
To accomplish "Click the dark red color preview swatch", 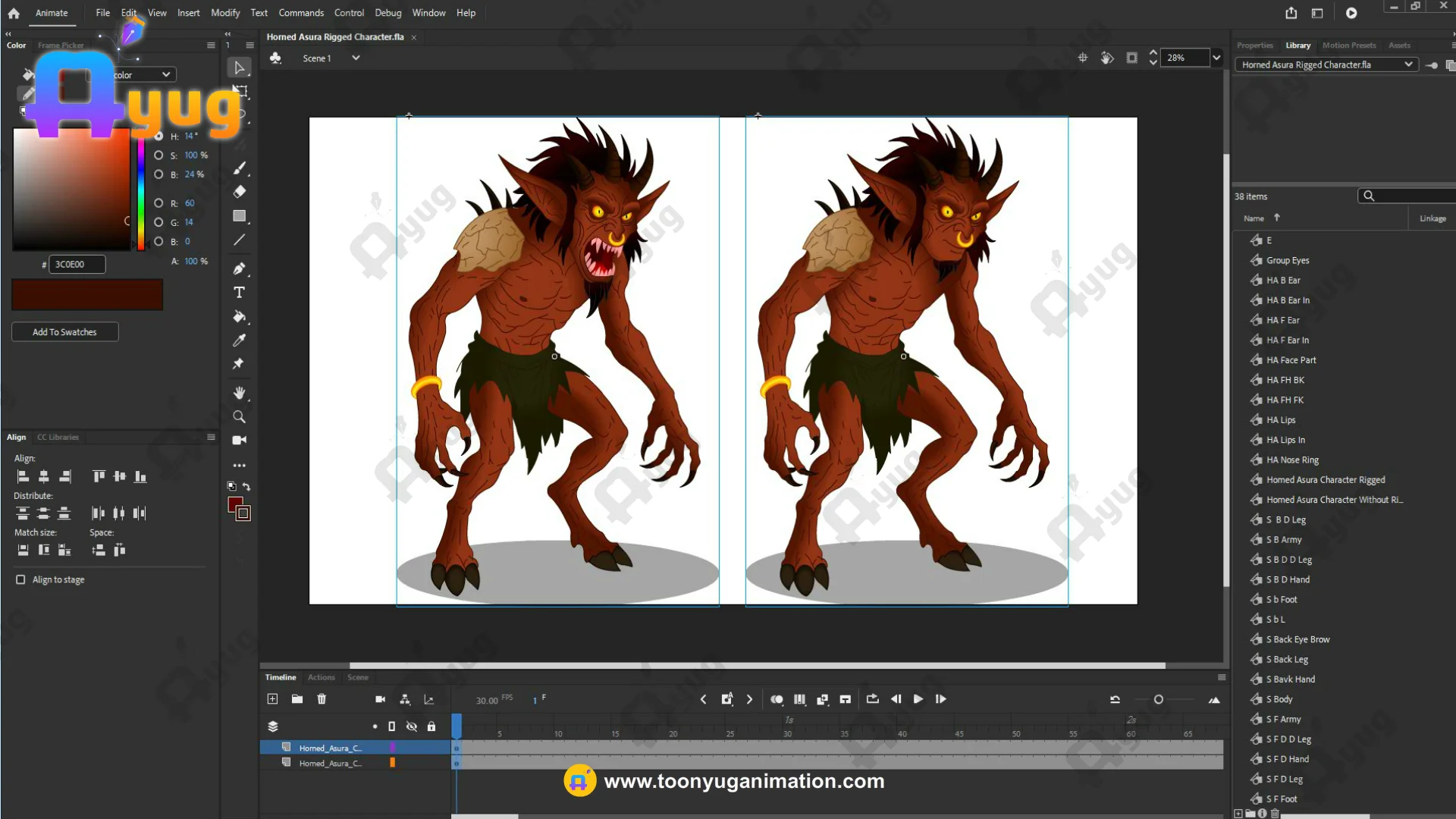I will point(87,294).
